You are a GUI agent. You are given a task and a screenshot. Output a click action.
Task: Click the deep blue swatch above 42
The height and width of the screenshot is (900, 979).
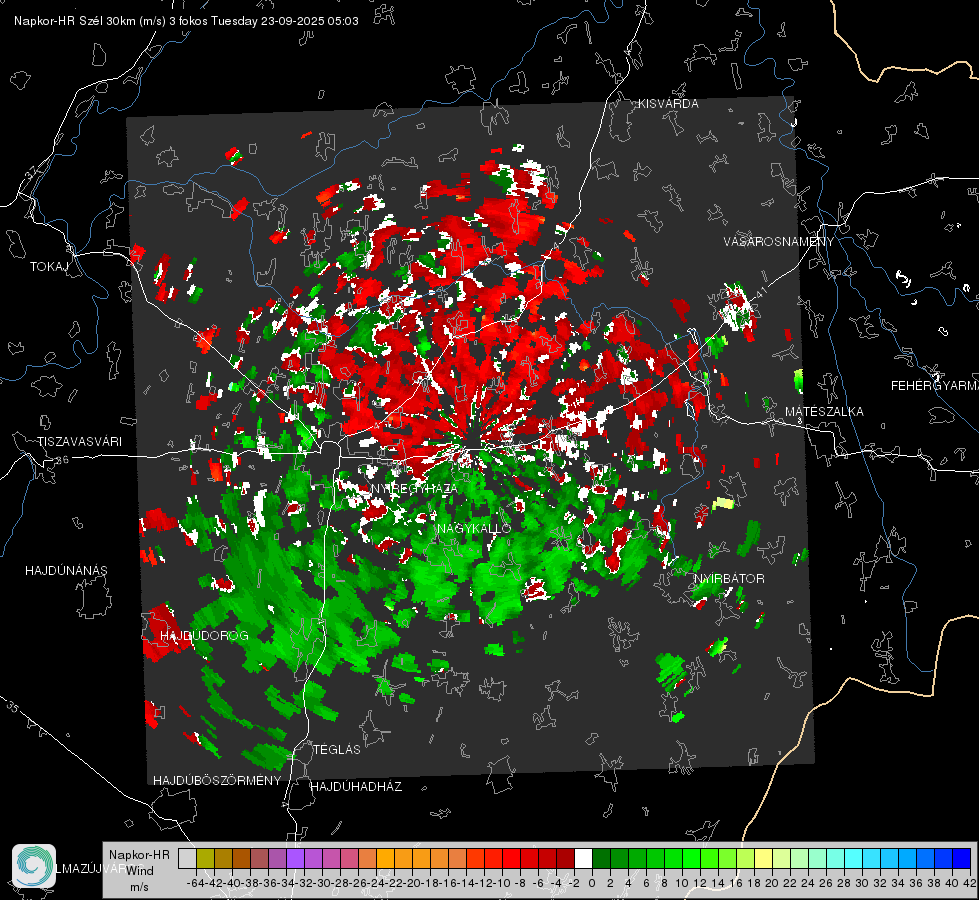pos(962,858)
